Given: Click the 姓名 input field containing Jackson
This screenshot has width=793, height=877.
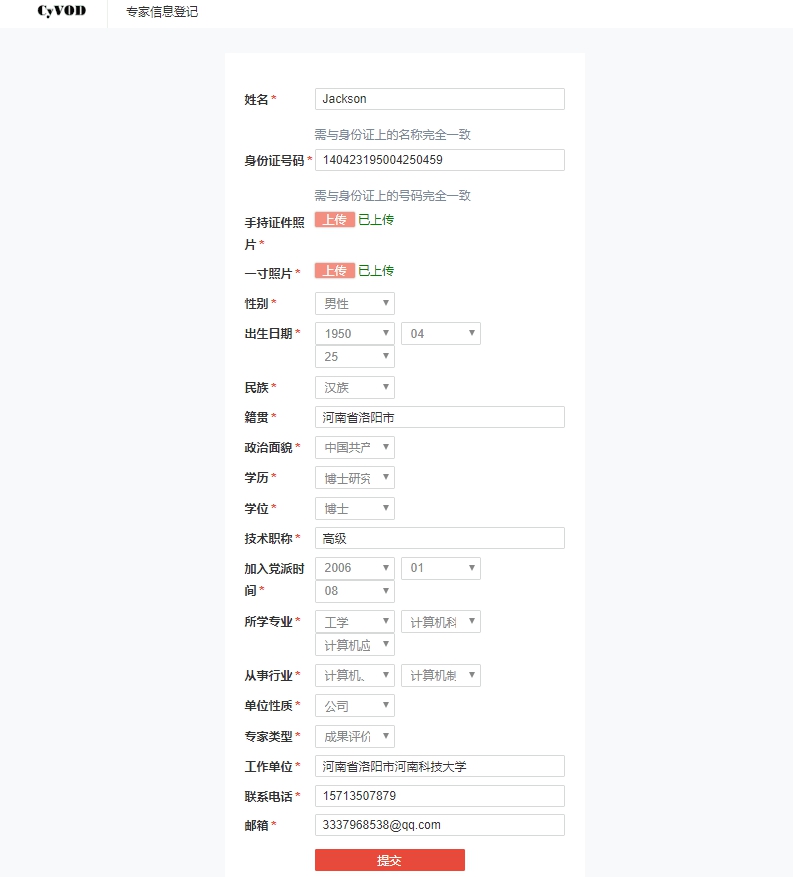Looking at the screenshot, I should (440, 99).
